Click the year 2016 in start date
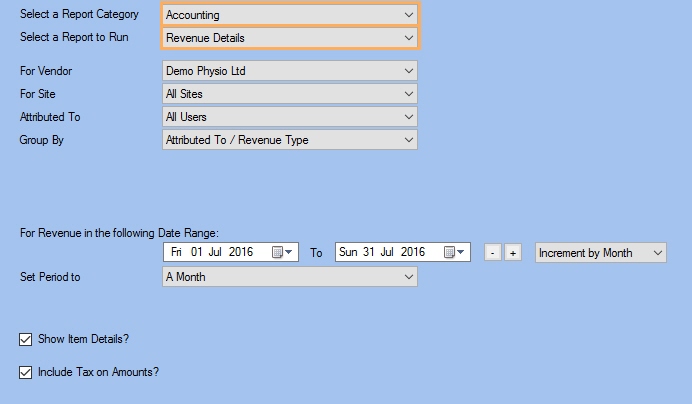 tap(241, 252)
